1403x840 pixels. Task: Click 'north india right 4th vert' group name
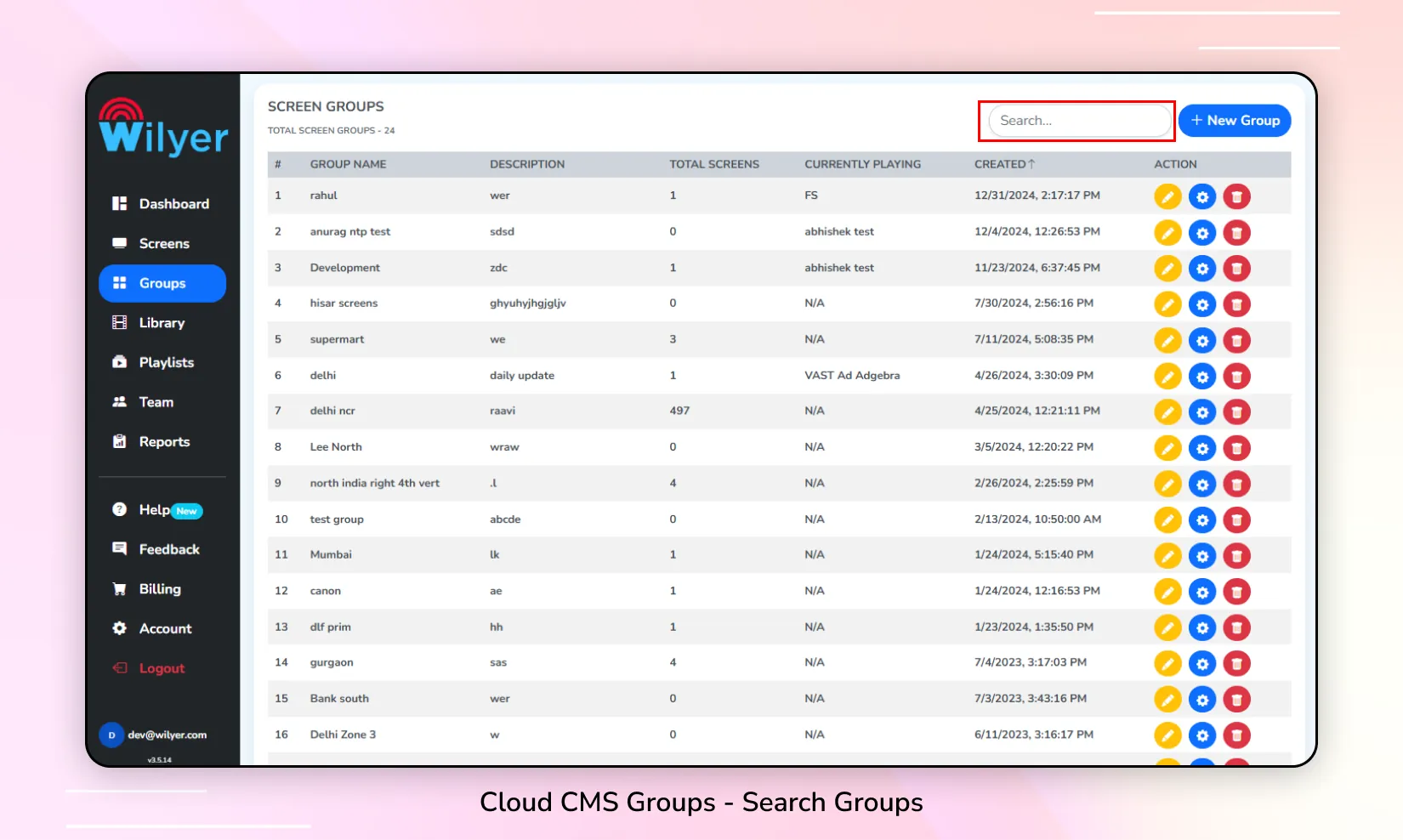[375, 483]
